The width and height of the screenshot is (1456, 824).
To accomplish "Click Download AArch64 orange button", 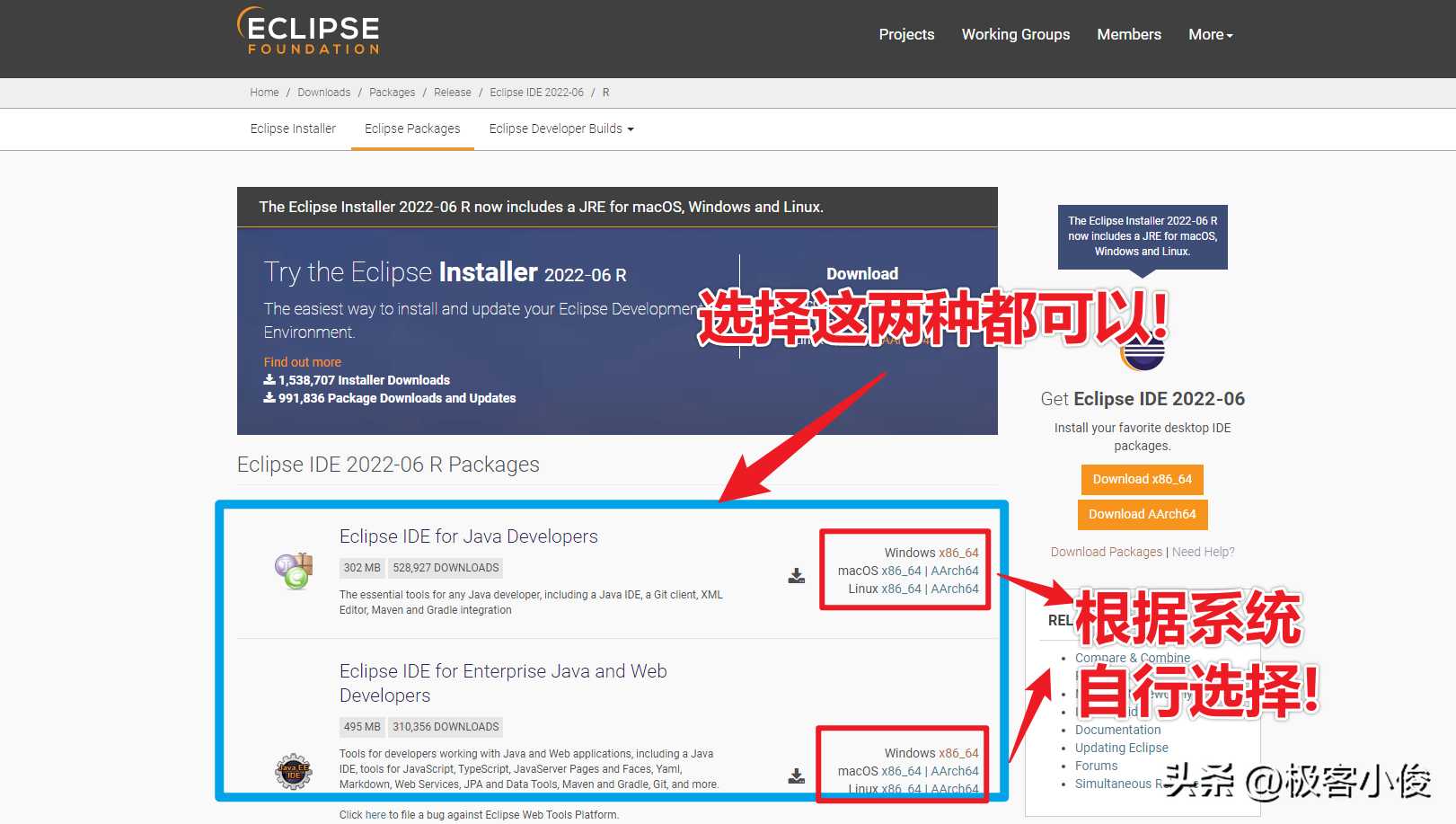I will click(1143, 514).
